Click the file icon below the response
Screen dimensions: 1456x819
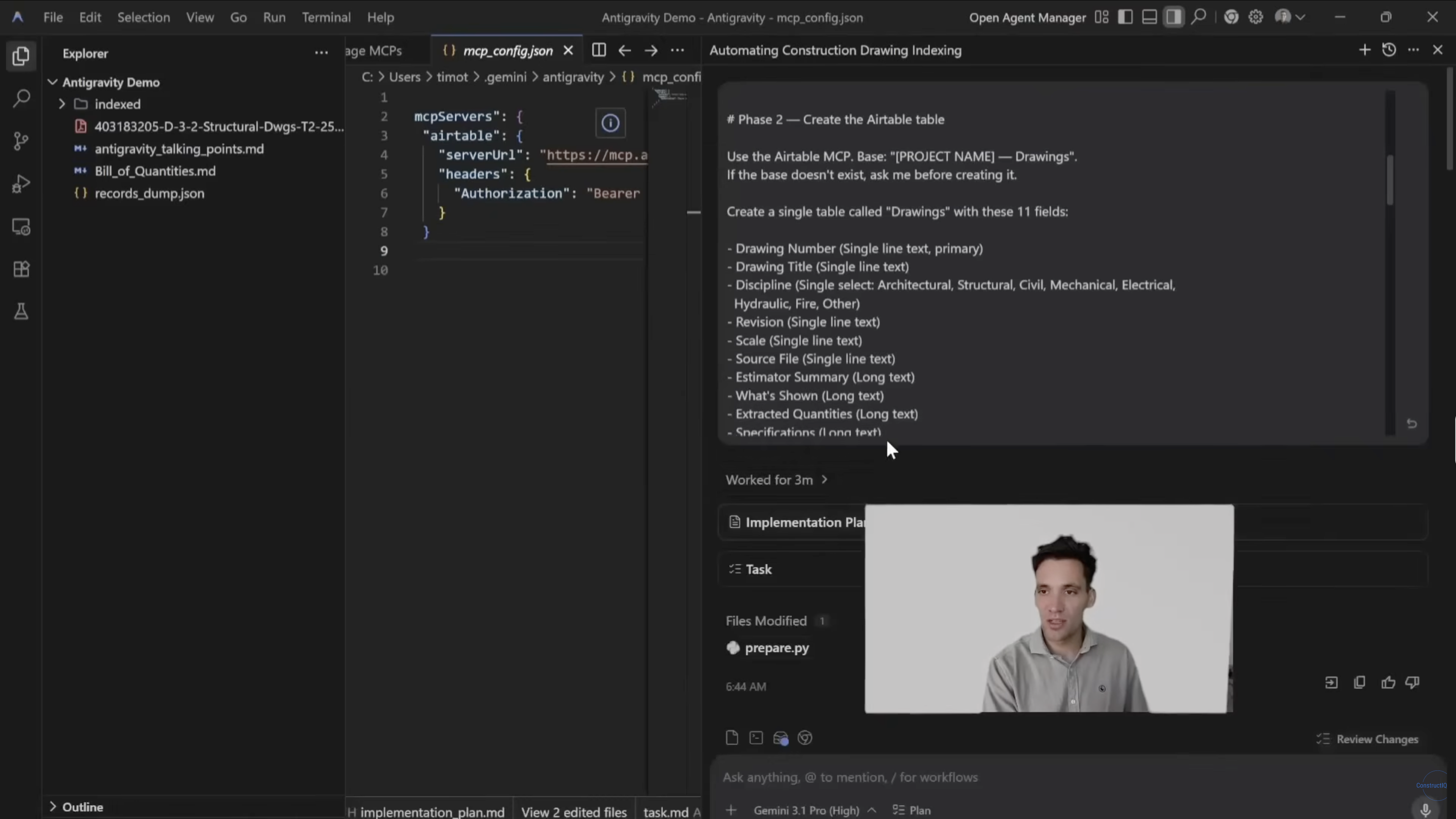(x=732, y=737)
